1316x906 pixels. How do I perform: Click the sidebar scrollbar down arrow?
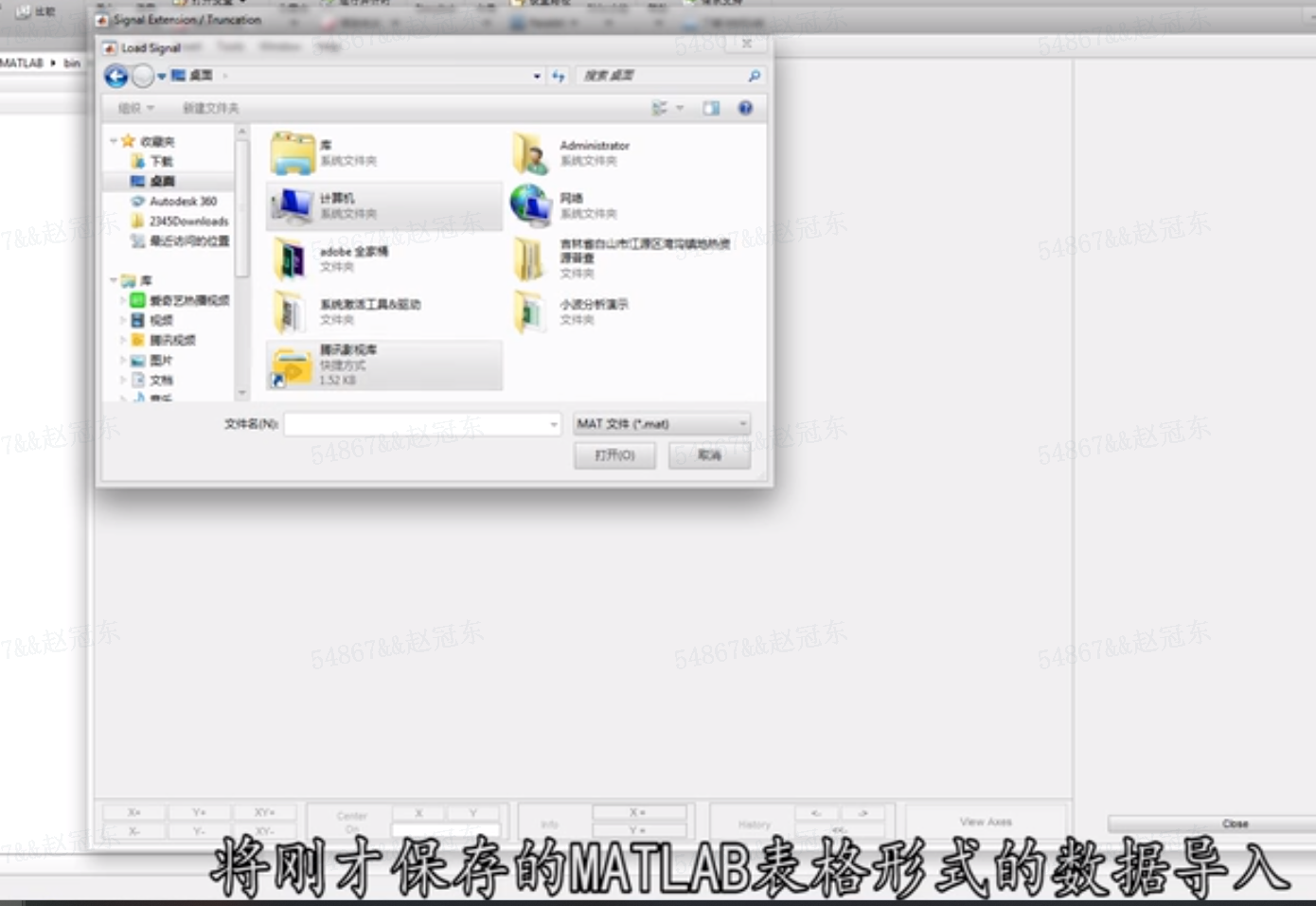242,392
